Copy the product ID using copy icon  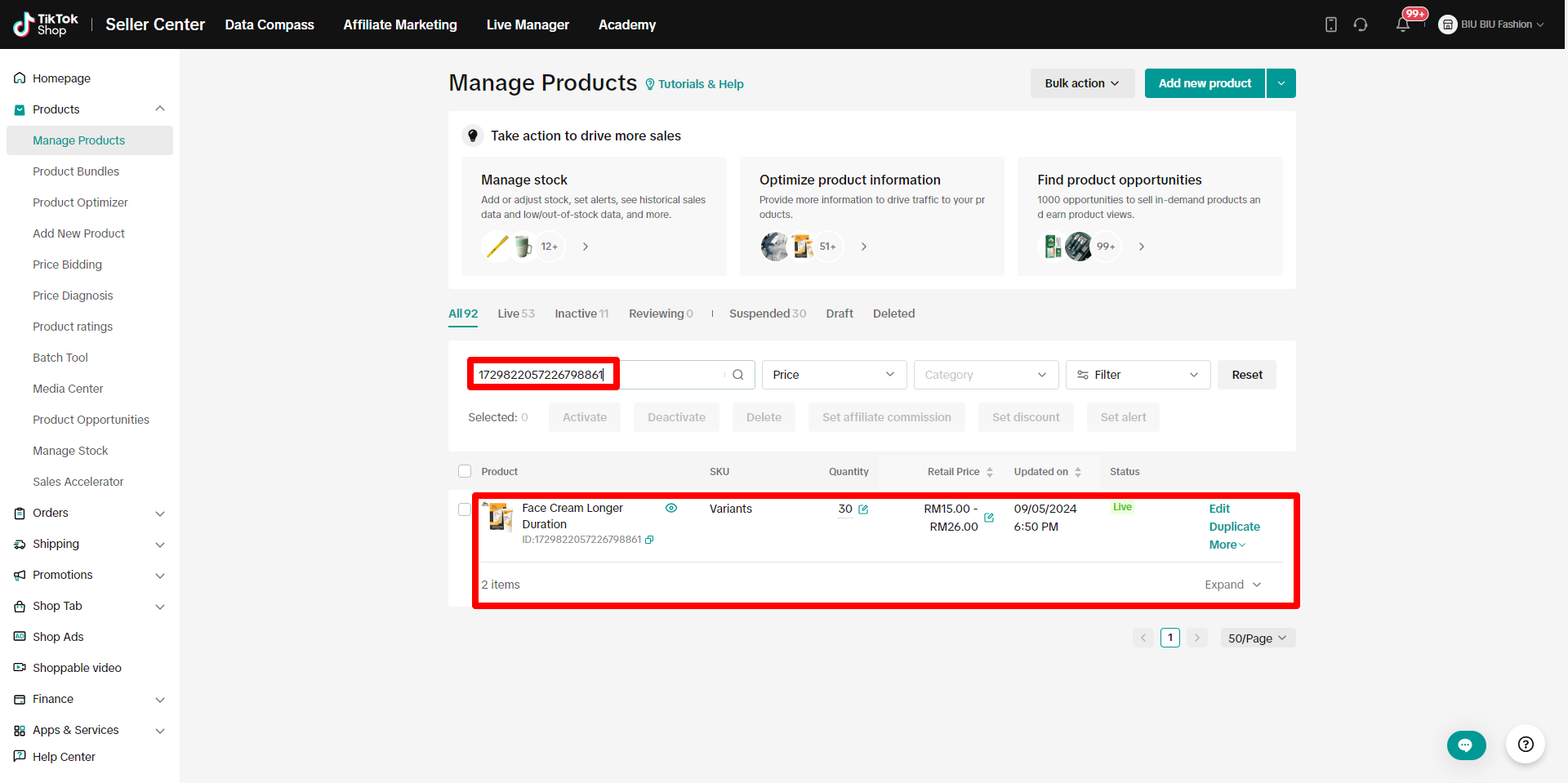(x=649, y=540)
